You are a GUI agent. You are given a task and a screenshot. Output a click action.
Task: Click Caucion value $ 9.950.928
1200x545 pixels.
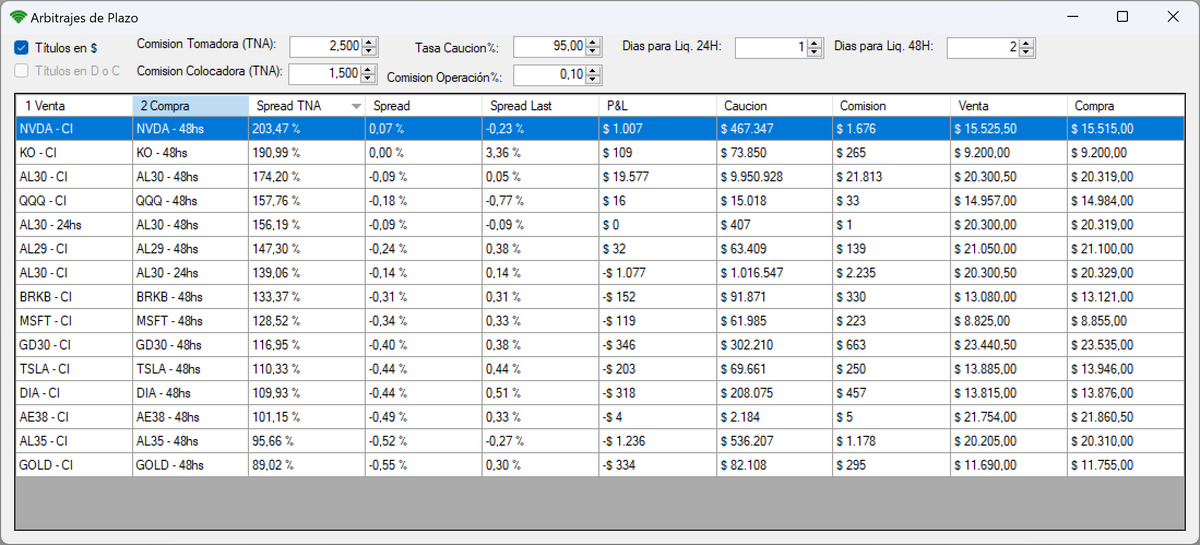[774, 177]
